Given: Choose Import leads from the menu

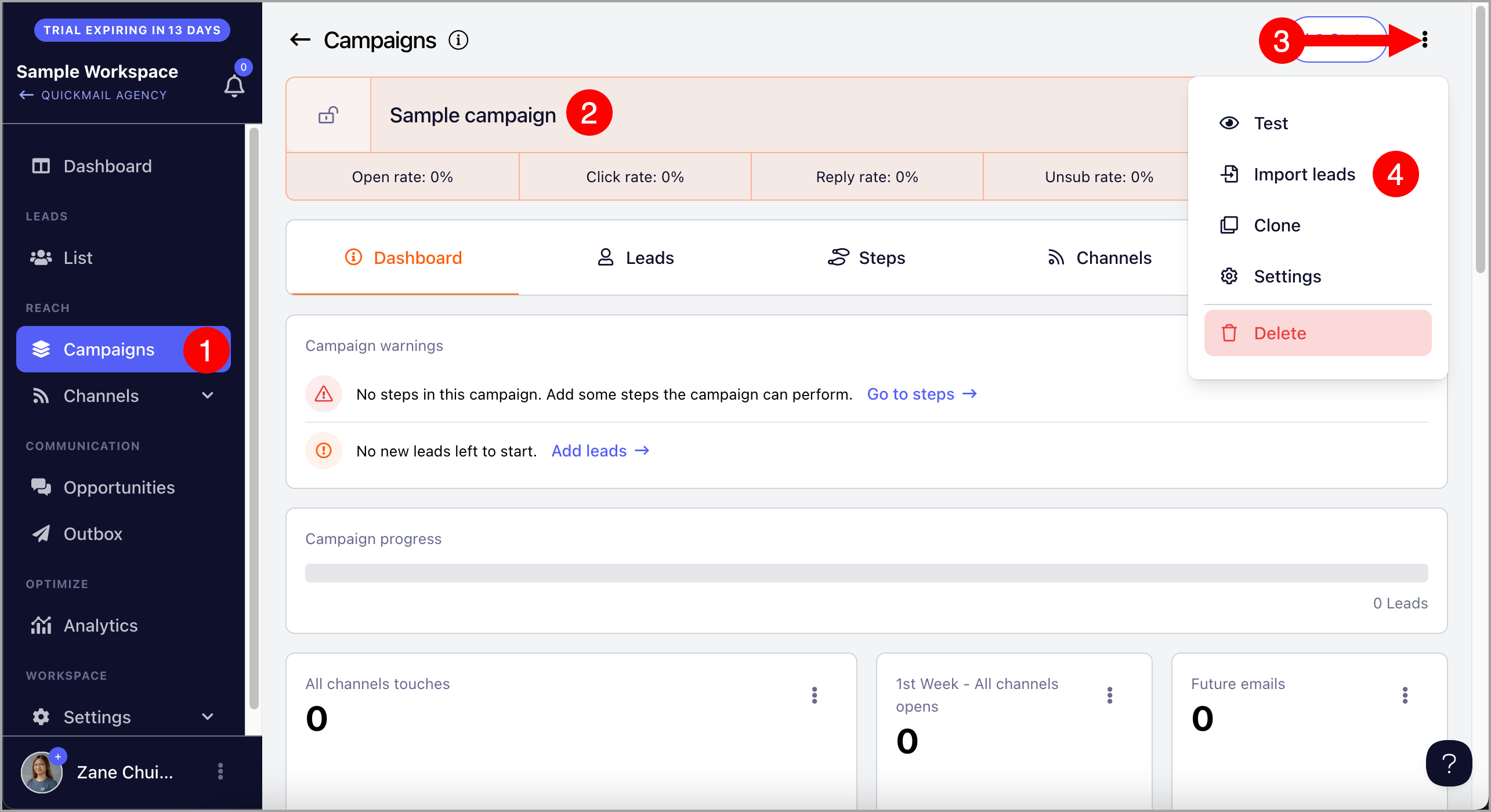Looking at the screenshot, I should click(x=1318, y=174).
